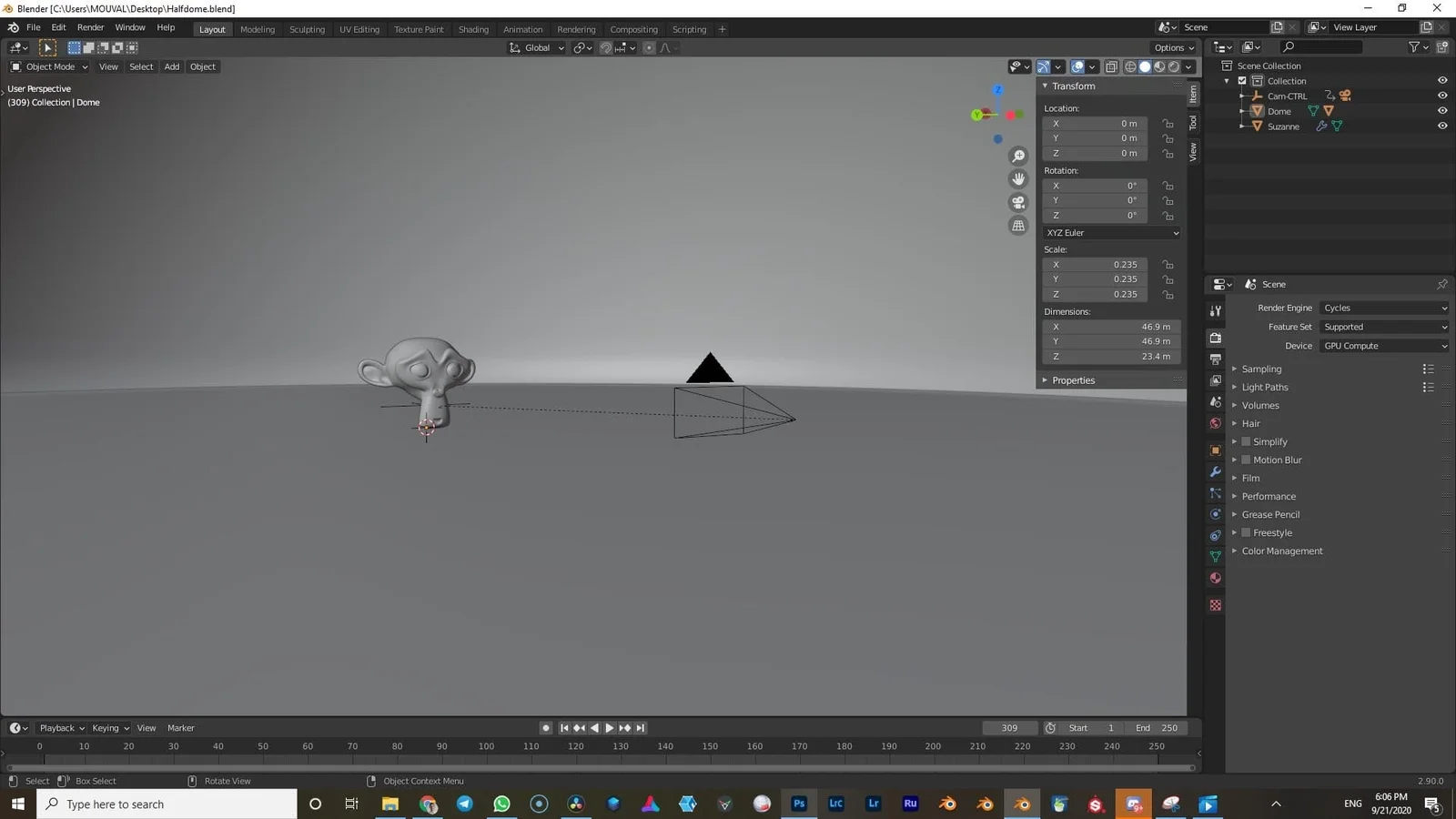Enable the Simplify checkbox
The height and width of the screenshot is (819, 1456).
pyautogui.click(x=1245, y=441)
